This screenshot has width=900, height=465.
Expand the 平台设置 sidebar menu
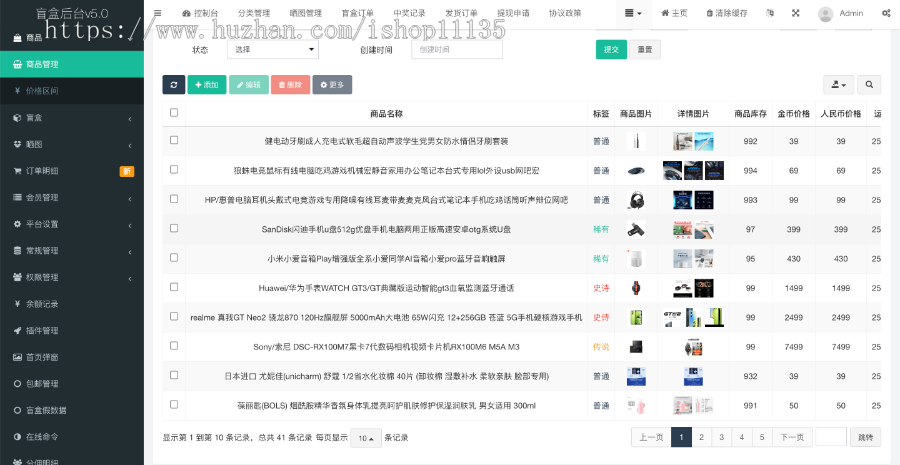tap(72, 224)
